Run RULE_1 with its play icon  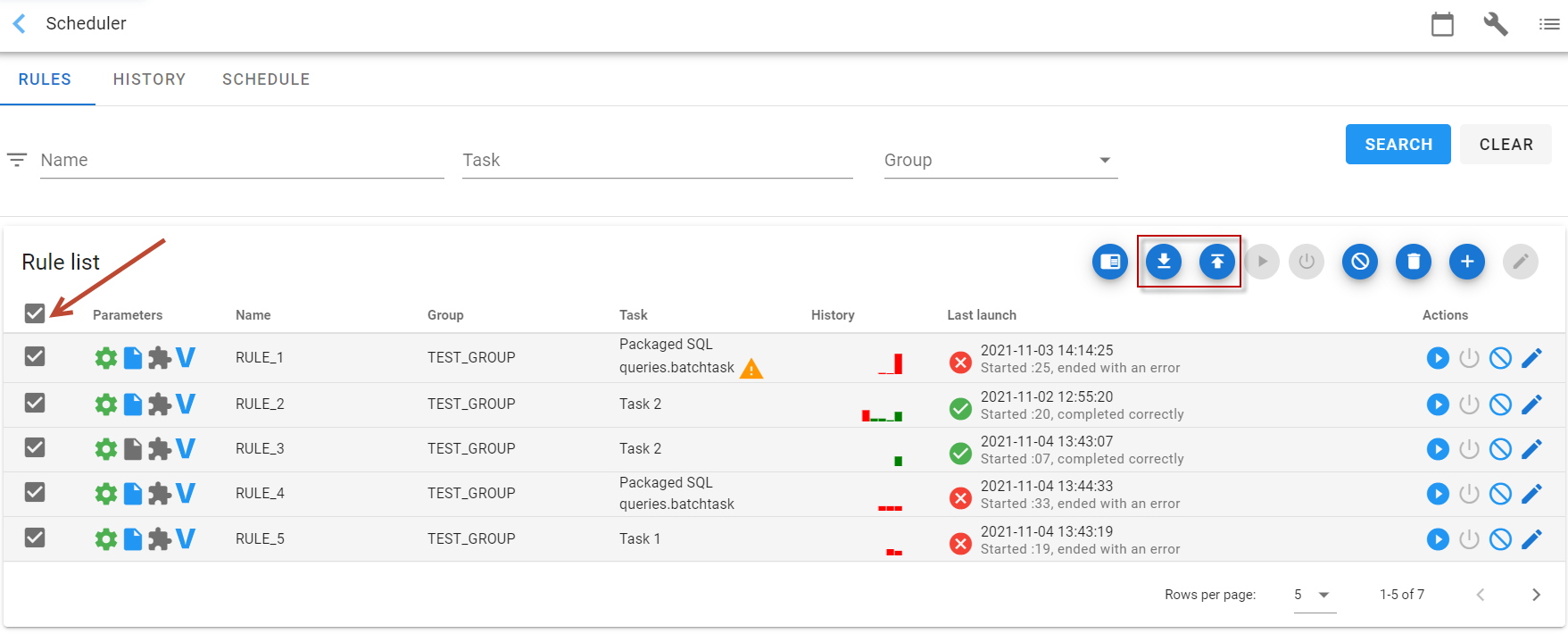tap(1438, 358)
